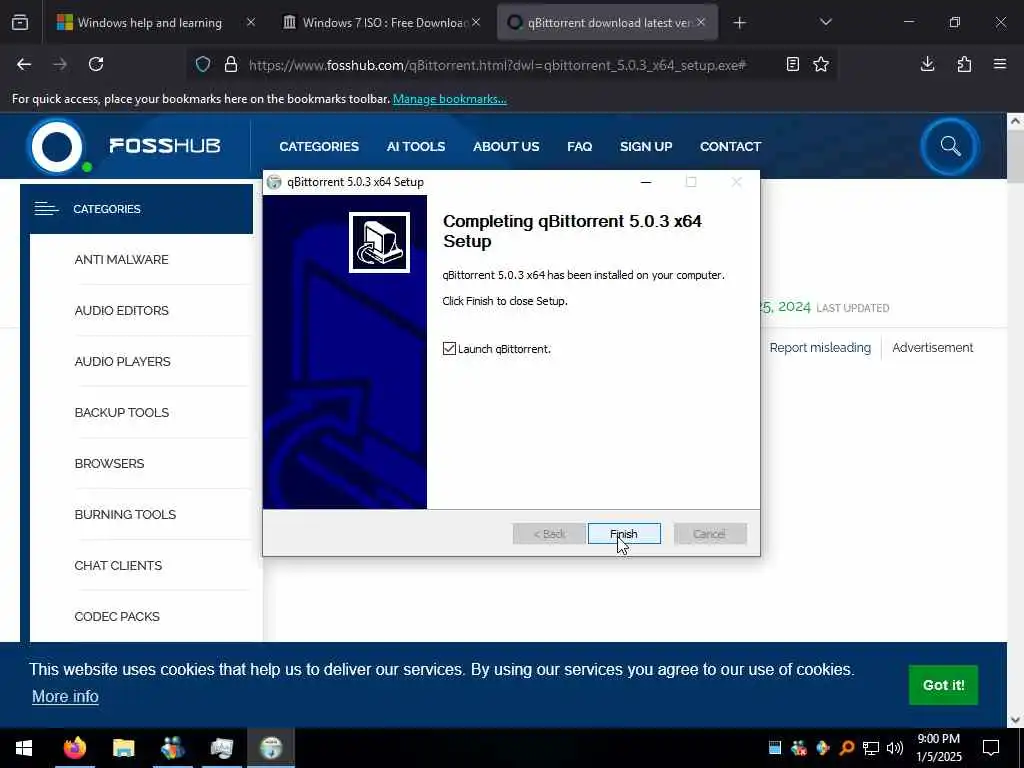Switch to Windows help and learning tab

tap(150, 23)
